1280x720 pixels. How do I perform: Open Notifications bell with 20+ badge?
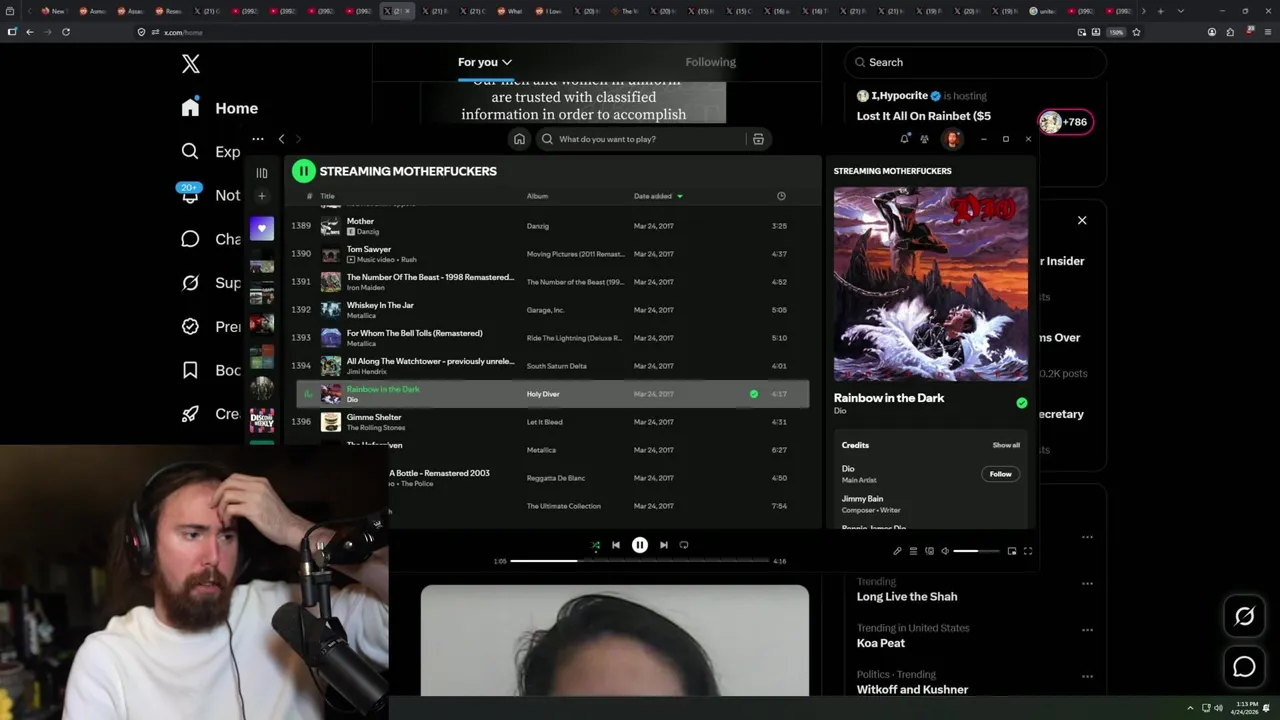(190, 194)
